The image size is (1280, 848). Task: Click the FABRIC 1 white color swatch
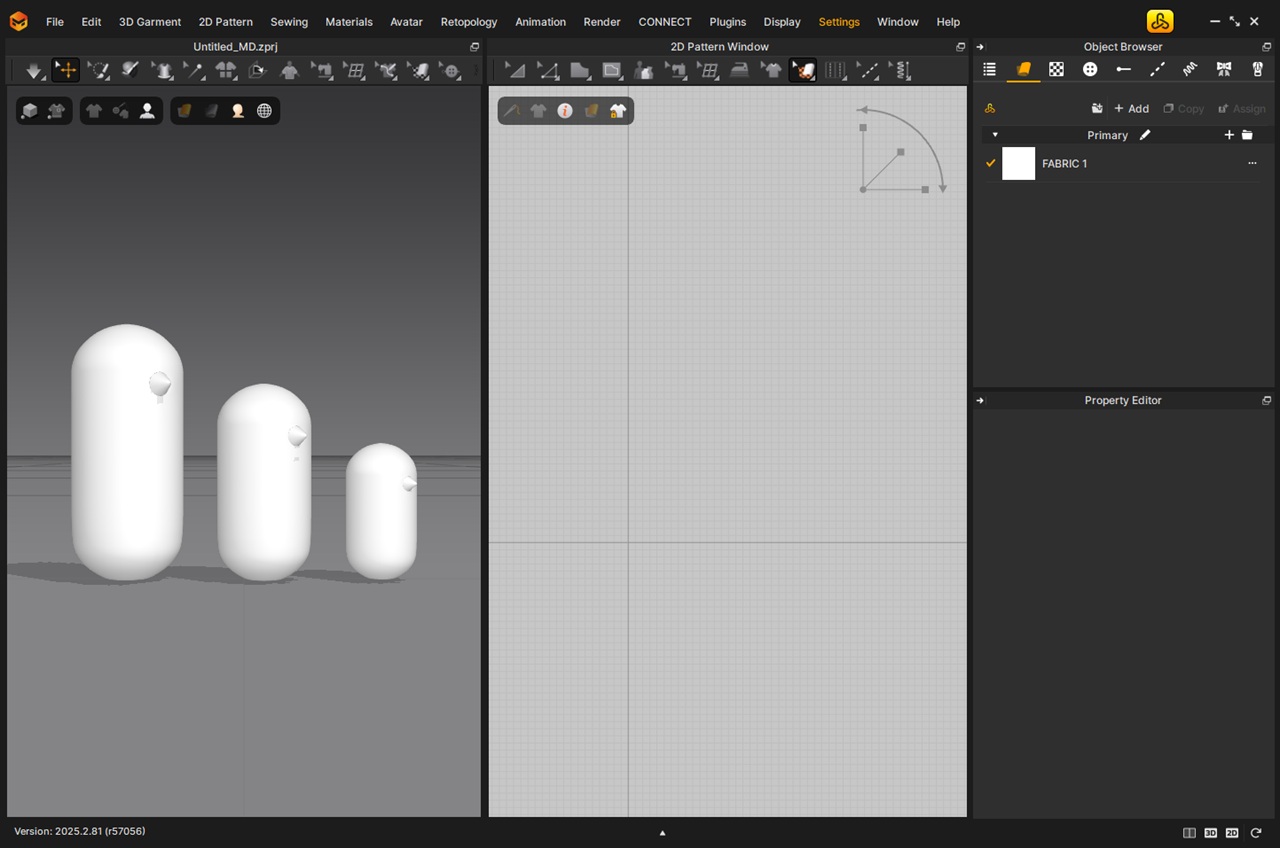click(1018, 163)
